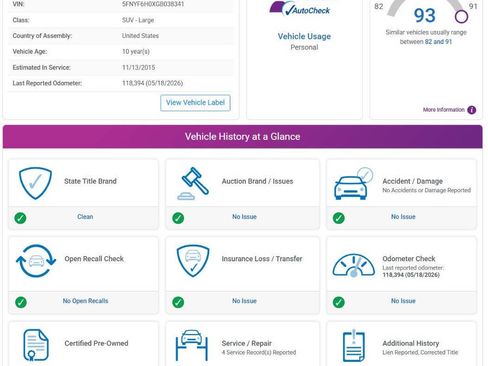The width and height of the screenshot is (488, 366).
Task: Click the 11/13/2015 in-service date
Action: click(x=138, y=67)
